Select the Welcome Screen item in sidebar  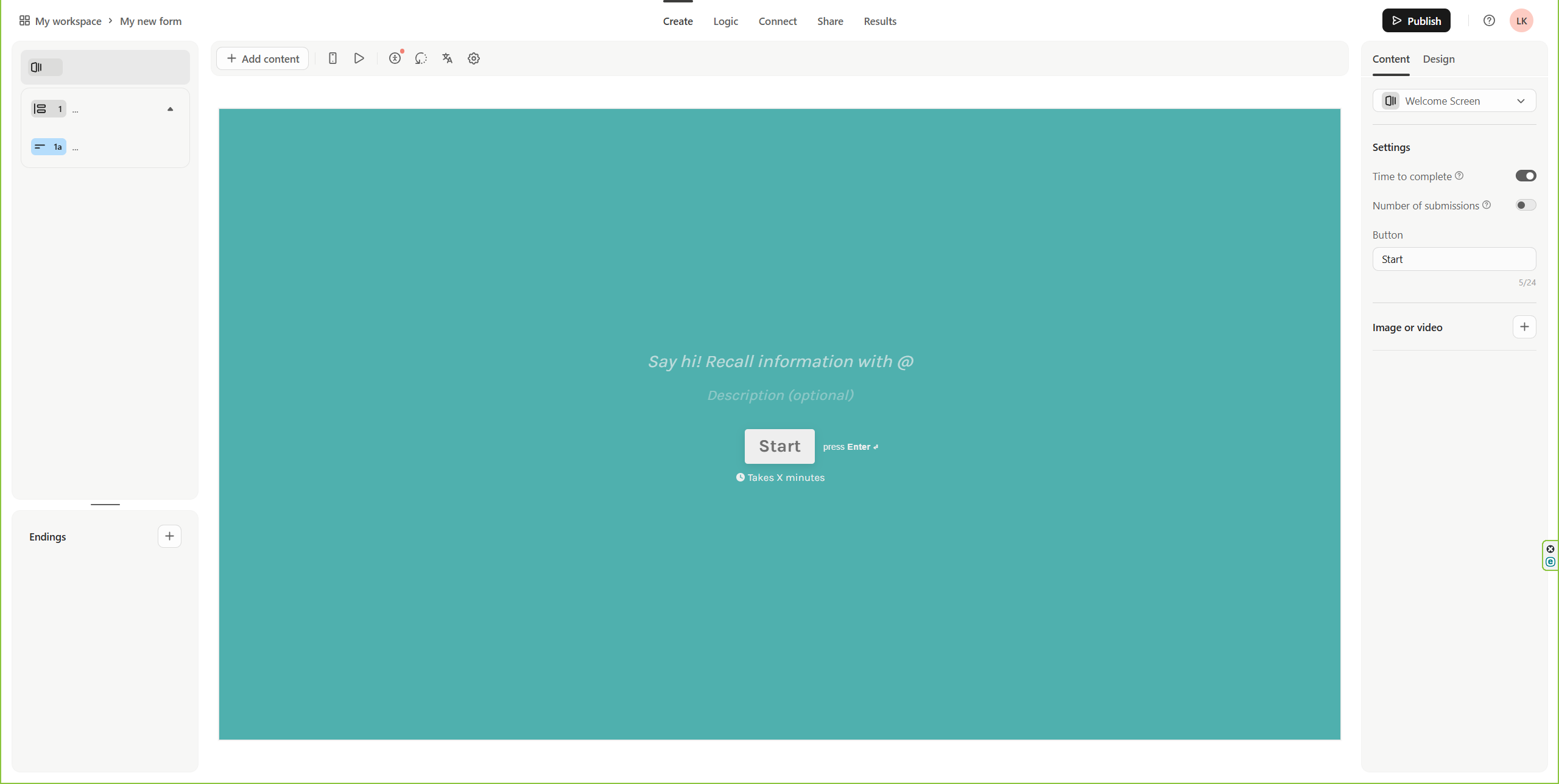click(105, 67)
